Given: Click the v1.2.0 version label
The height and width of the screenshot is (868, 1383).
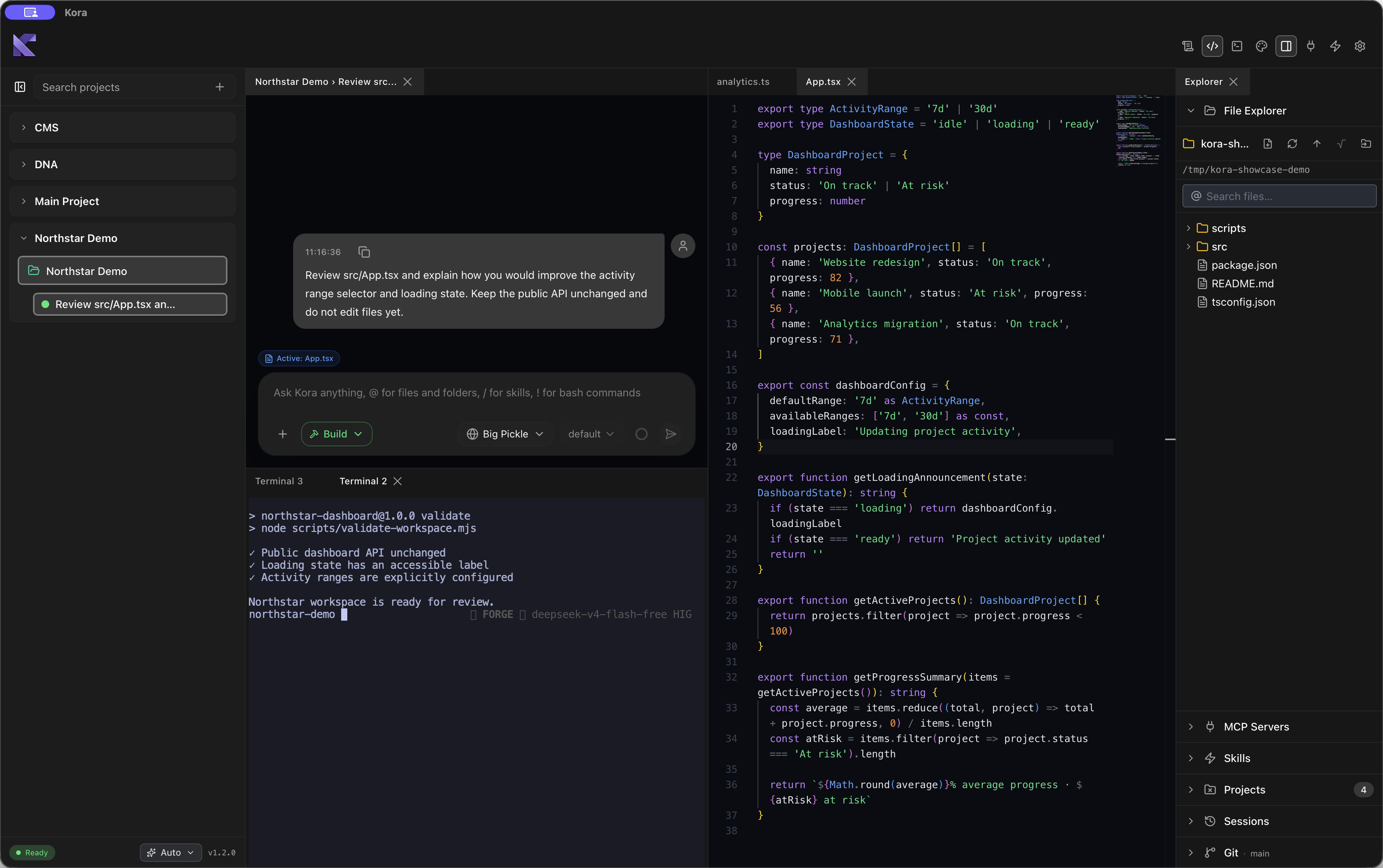Looking at the screenshot, I should [x=222, y=853].
